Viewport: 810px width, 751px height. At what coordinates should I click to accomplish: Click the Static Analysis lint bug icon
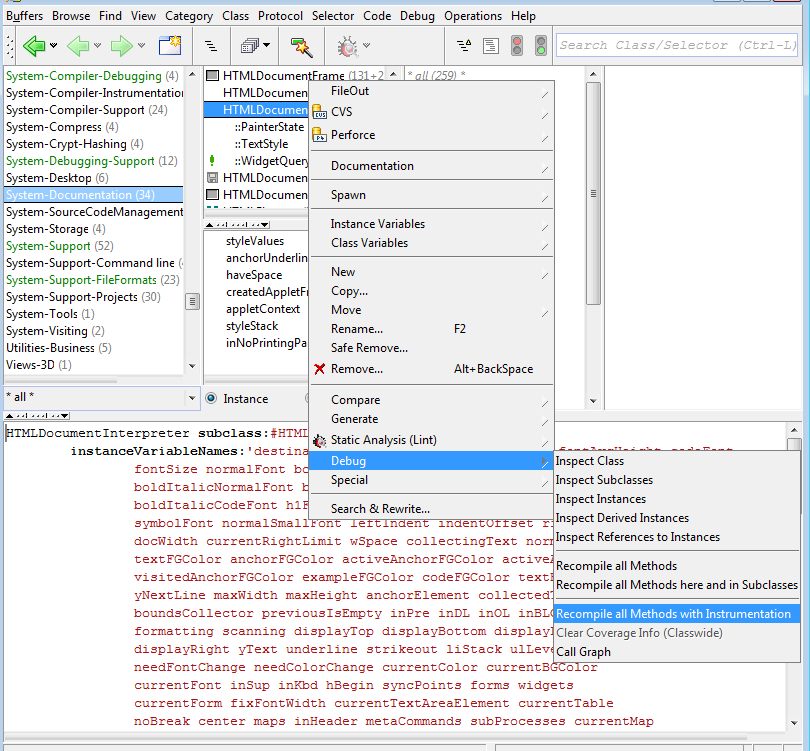coord(320,441)
